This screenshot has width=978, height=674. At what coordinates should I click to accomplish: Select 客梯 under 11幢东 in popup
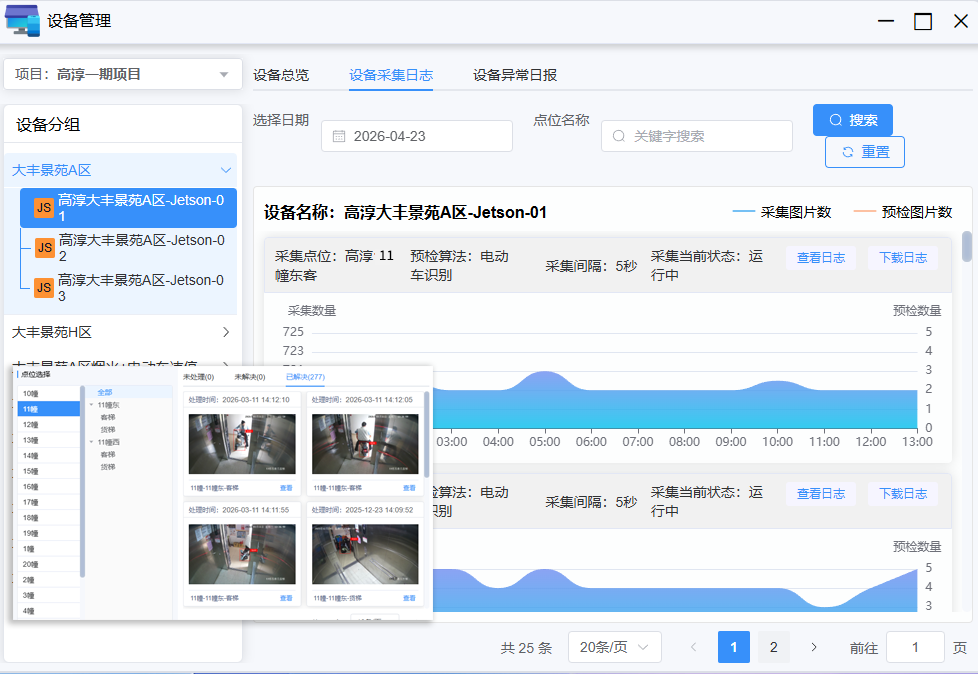[108, 417]
